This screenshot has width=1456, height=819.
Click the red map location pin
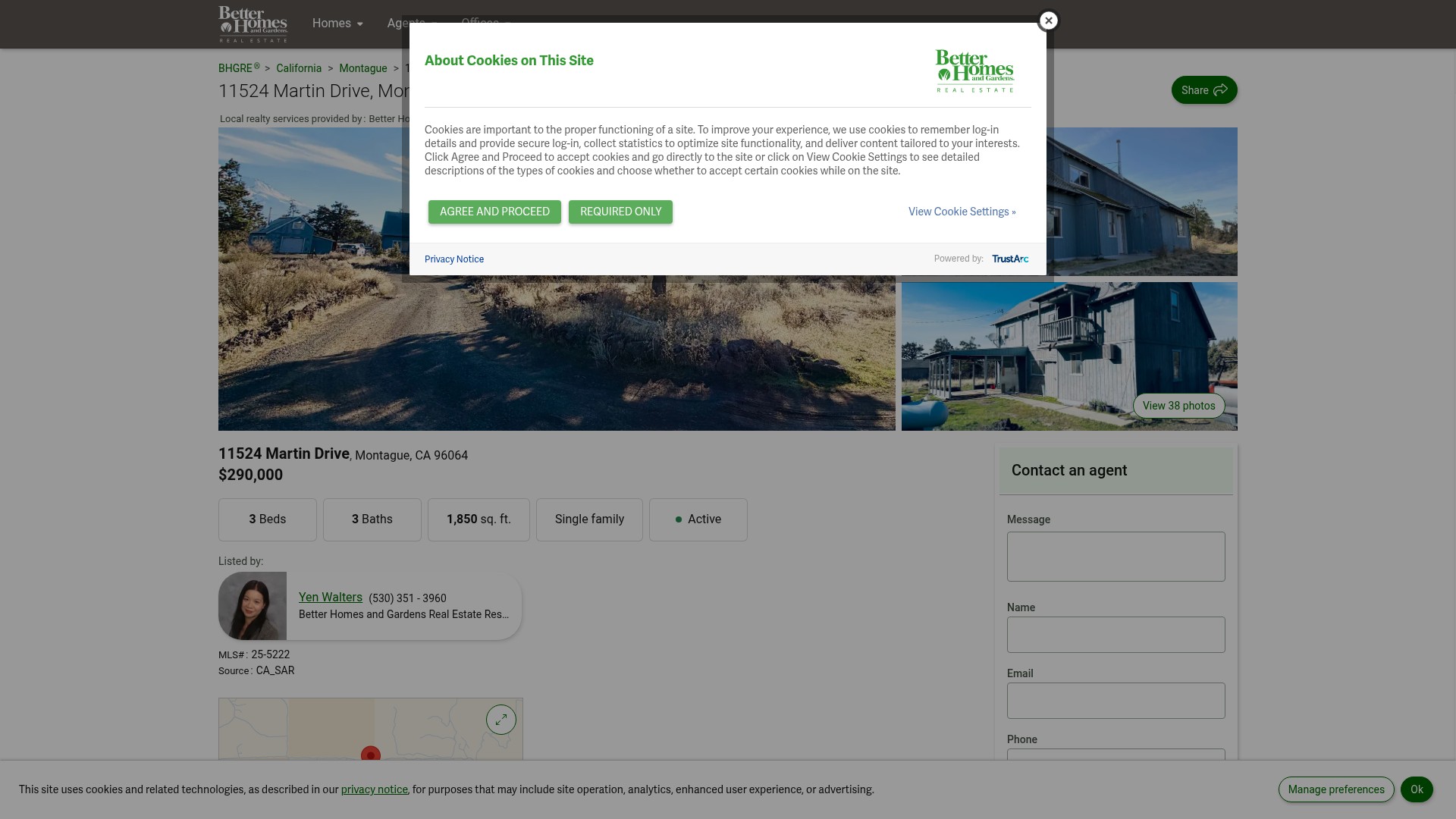click(370, 755)
